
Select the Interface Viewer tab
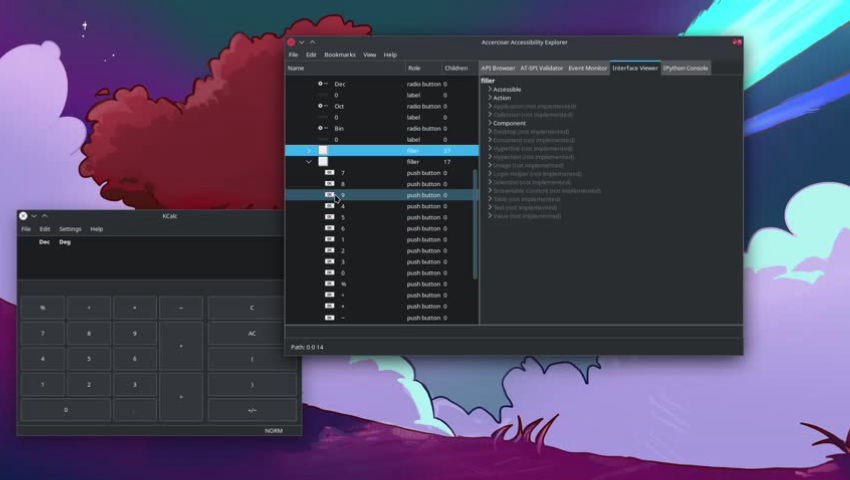tap(635, 68)
